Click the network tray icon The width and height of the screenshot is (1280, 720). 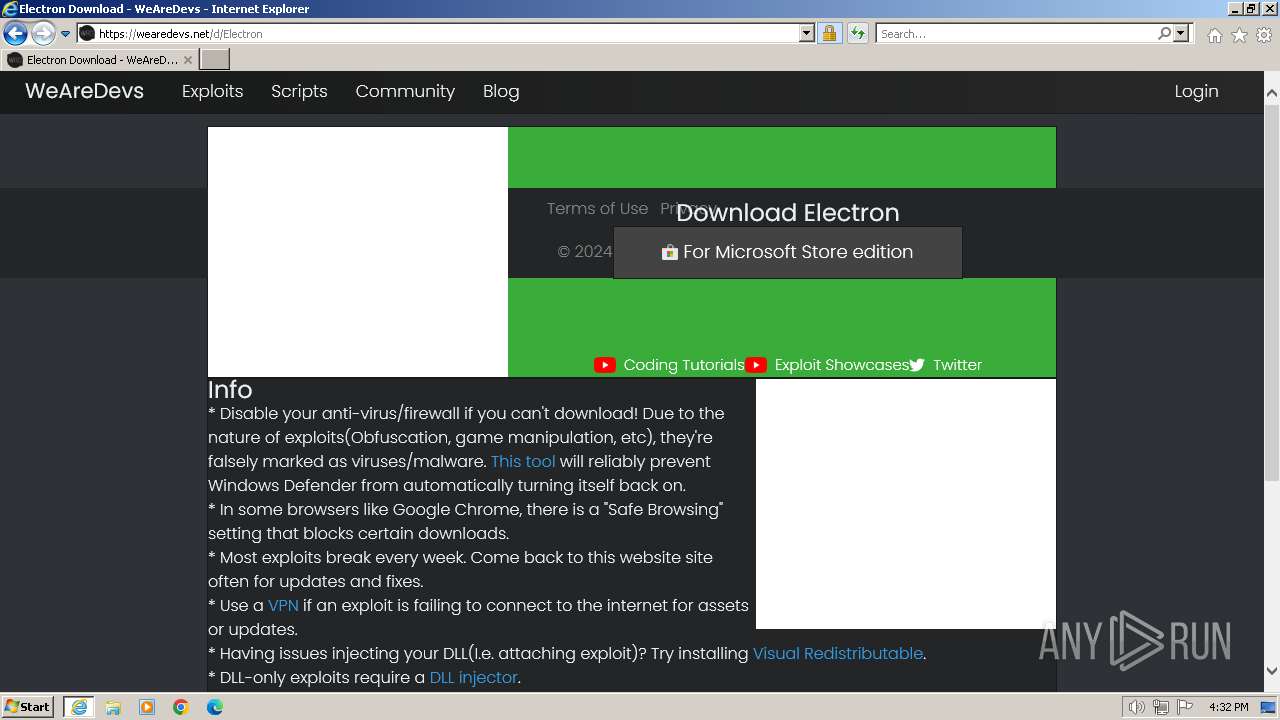[x=1160, y=707]
